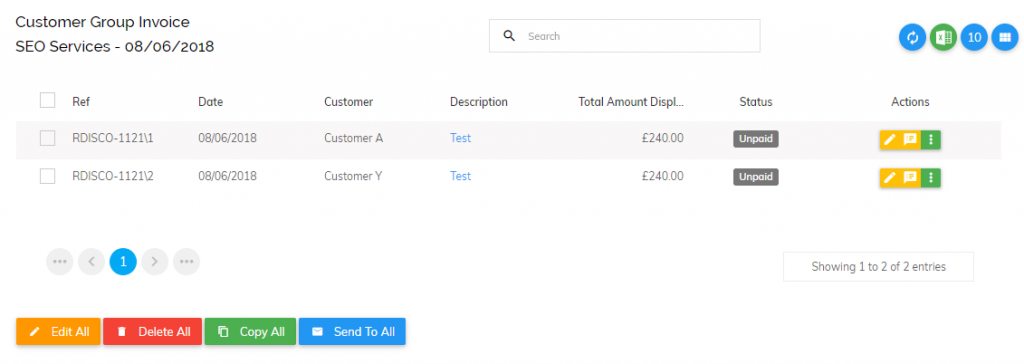1024x364 pixels.
Task: Focus the Search input field
Action: coord(625,36)
